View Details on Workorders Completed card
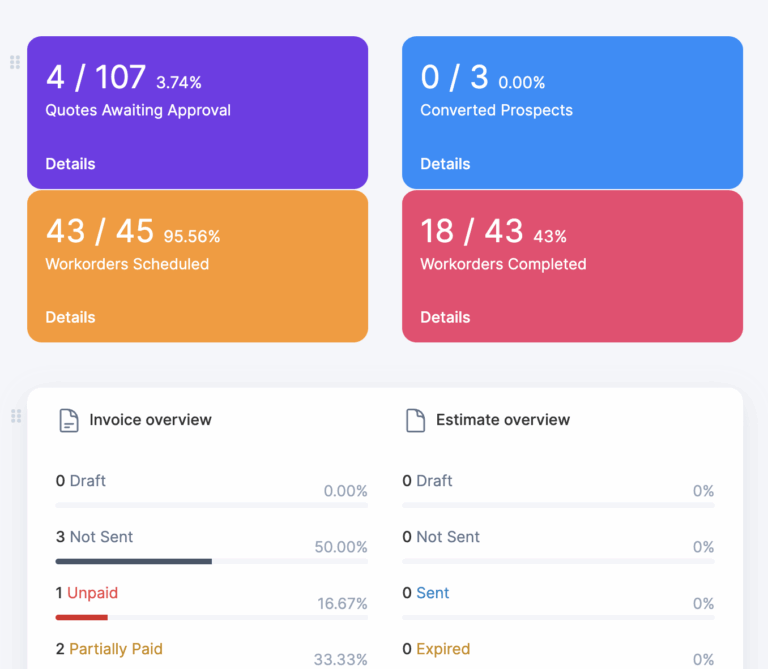The width and height of the screenshot is (768, 669). (x=445, y=317)
